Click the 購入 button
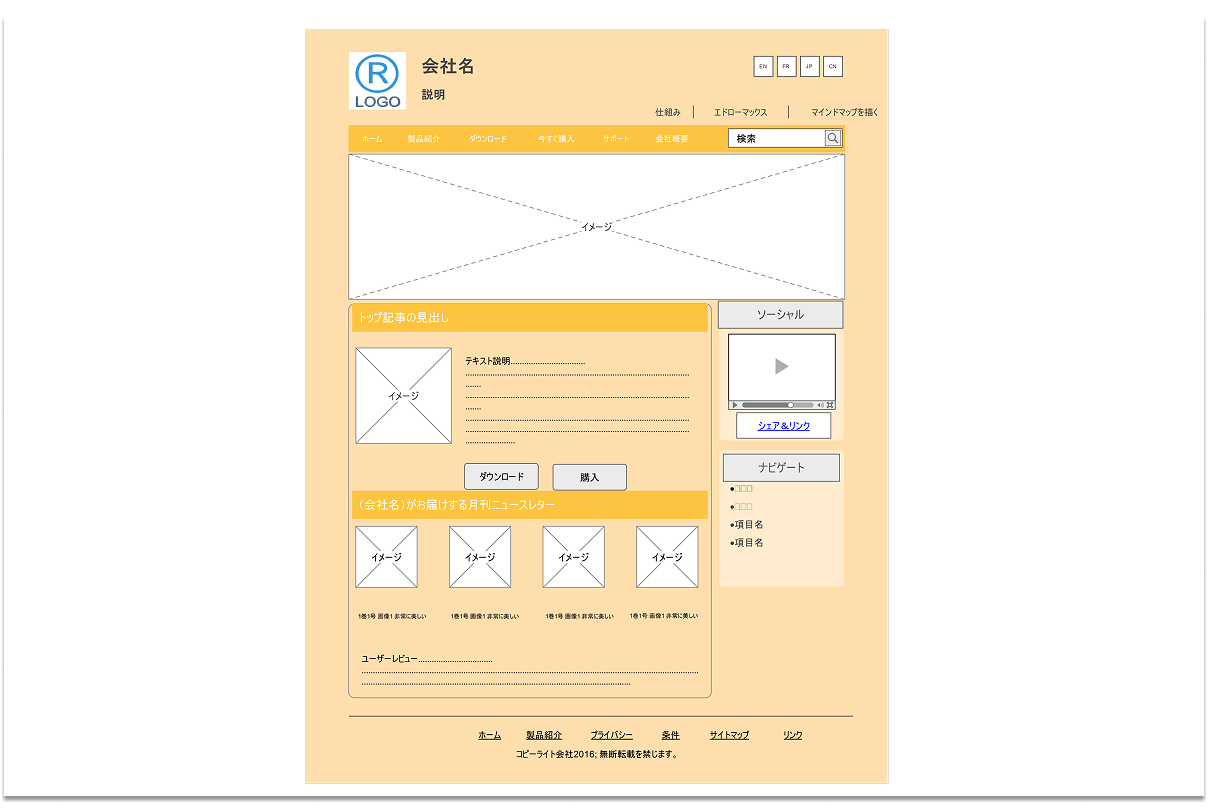The height and width of the screenshot is (812, 1208). tap(590, 478)
